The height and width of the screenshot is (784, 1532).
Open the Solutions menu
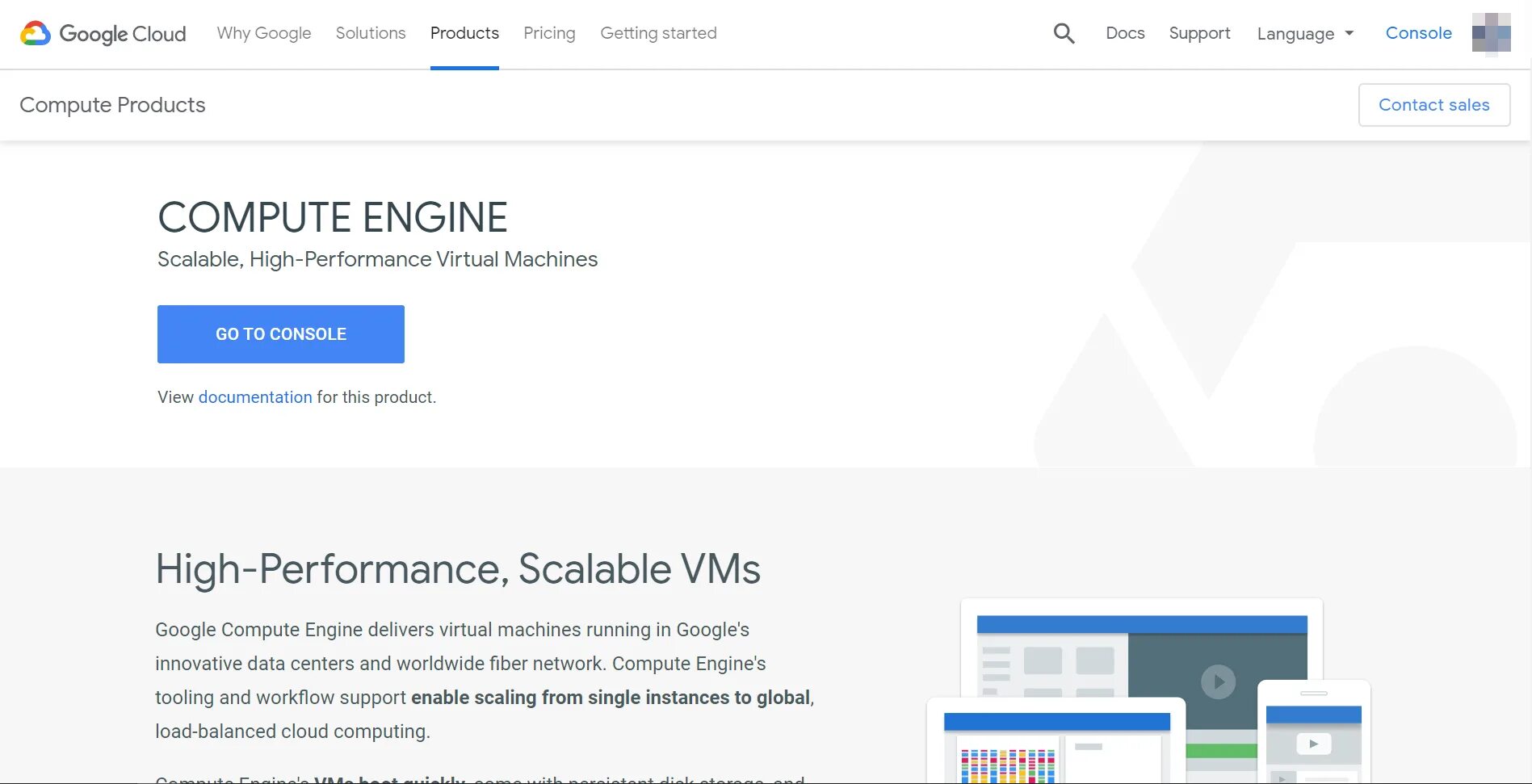coord(371,33)
